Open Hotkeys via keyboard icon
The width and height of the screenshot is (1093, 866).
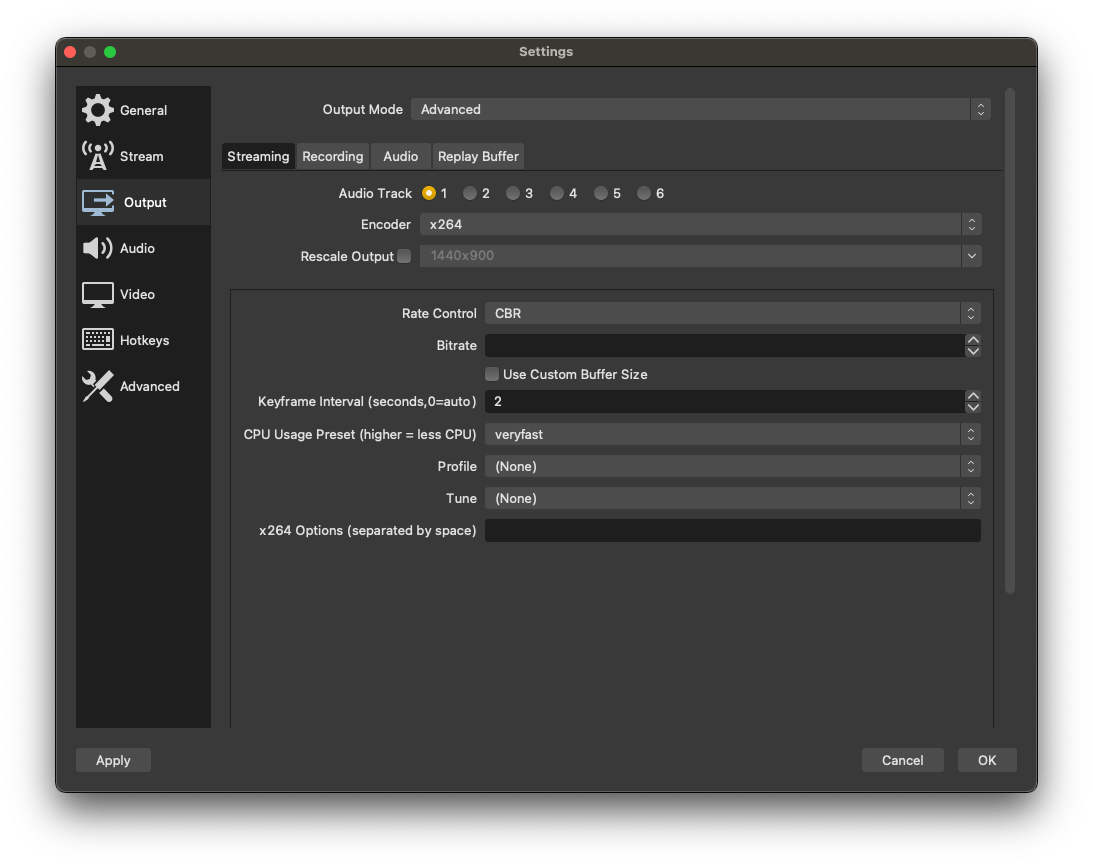tap(98, 340)
